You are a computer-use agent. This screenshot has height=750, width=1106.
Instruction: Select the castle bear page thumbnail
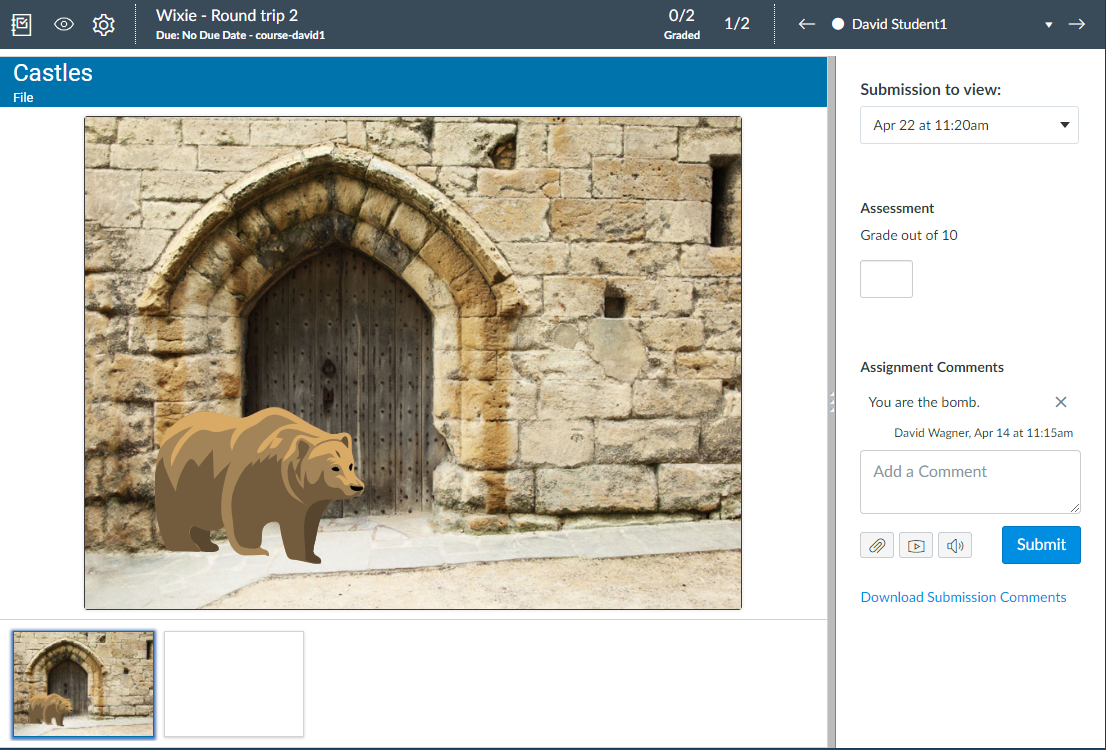(x=83, y=684)
